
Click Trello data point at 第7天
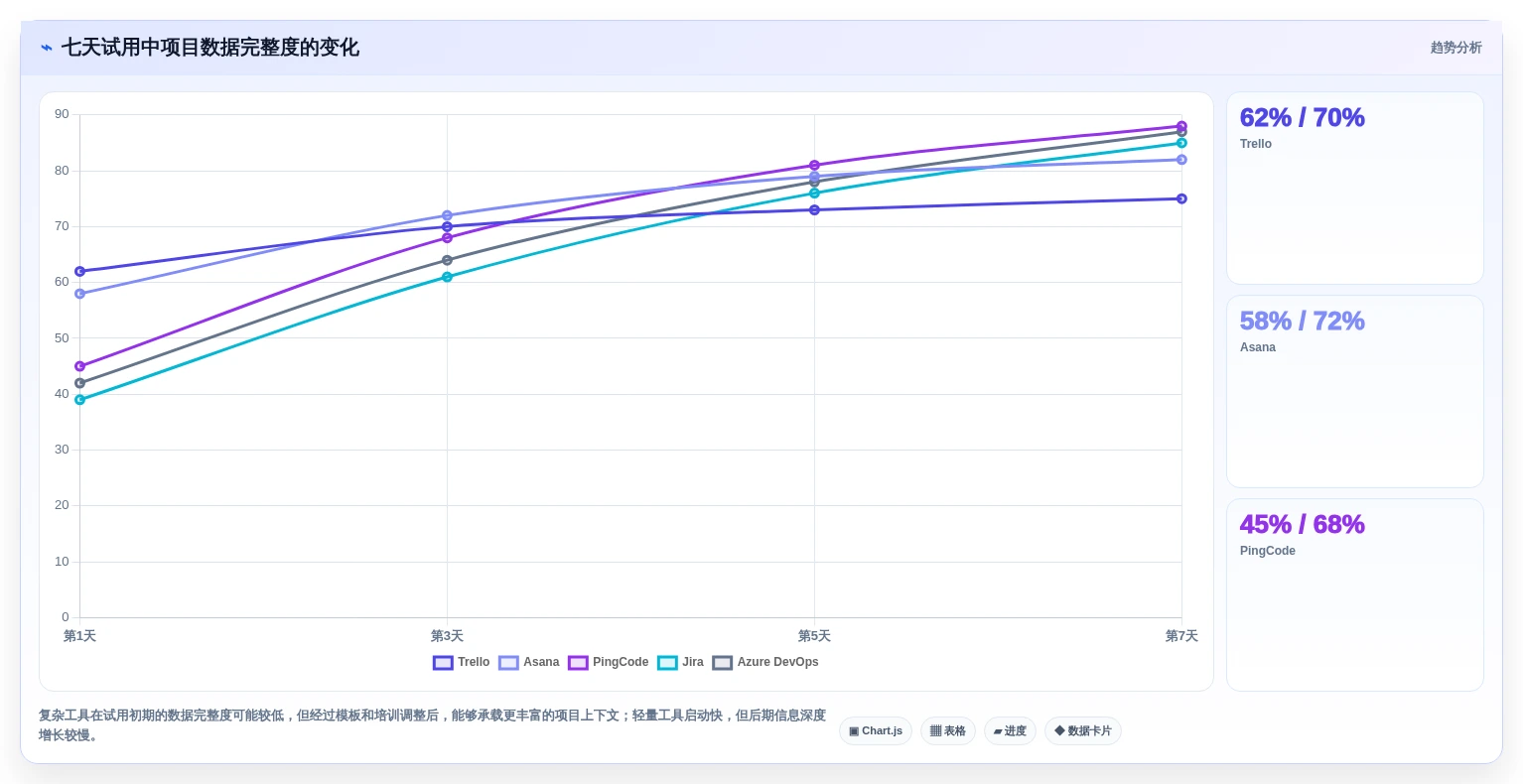click(x=1181, y=198)
